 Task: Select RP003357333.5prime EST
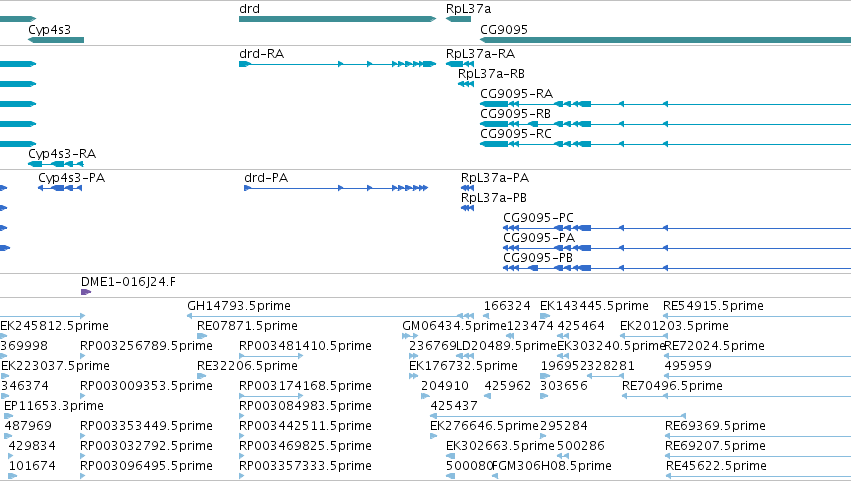[242, 476]
